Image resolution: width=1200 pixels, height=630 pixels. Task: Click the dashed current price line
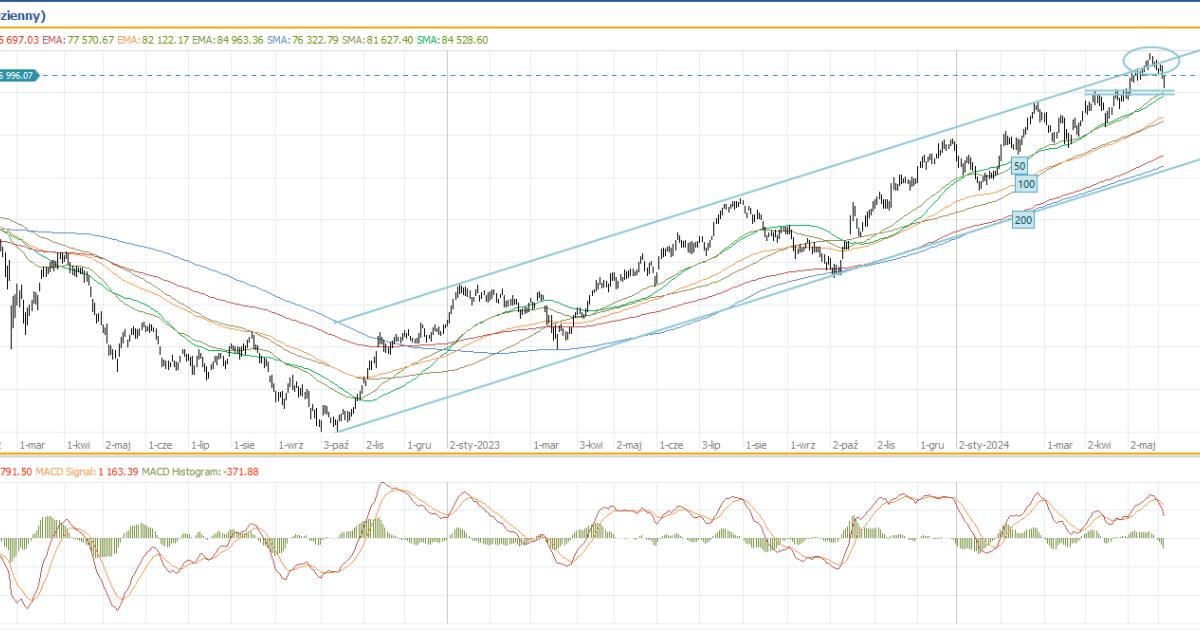pos(600,75)
